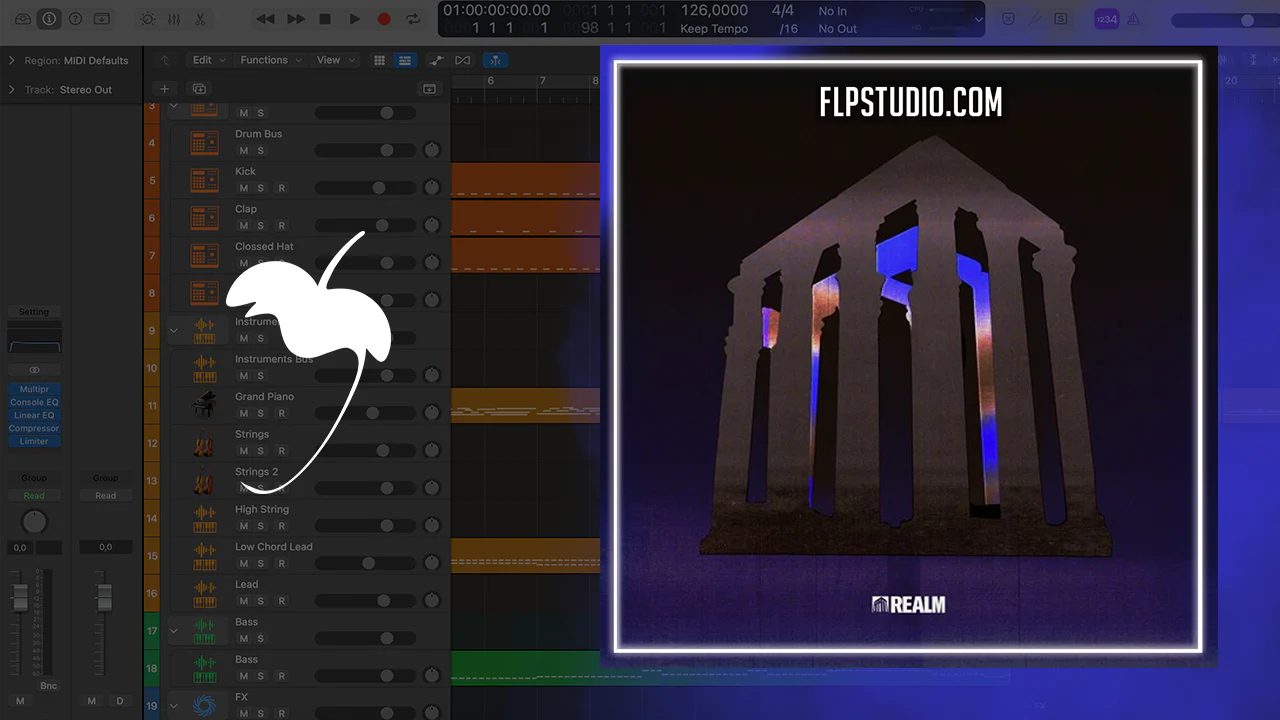
Task: Adjust the master volume slider in toolbar
Action: coord(1226,20)
